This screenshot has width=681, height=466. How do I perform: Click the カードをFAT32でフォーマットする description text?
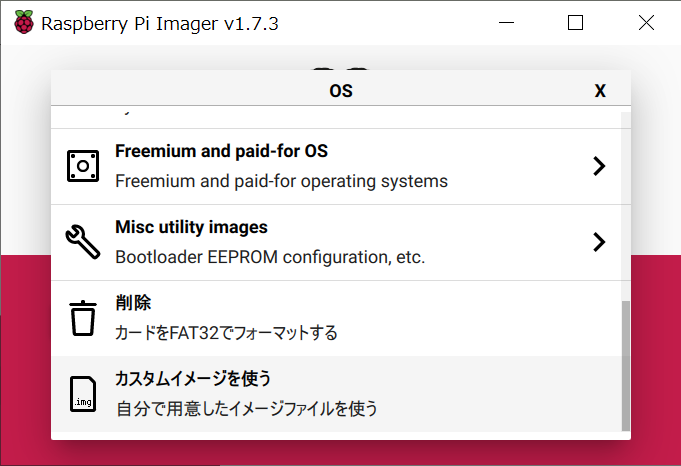coord(226,333)
